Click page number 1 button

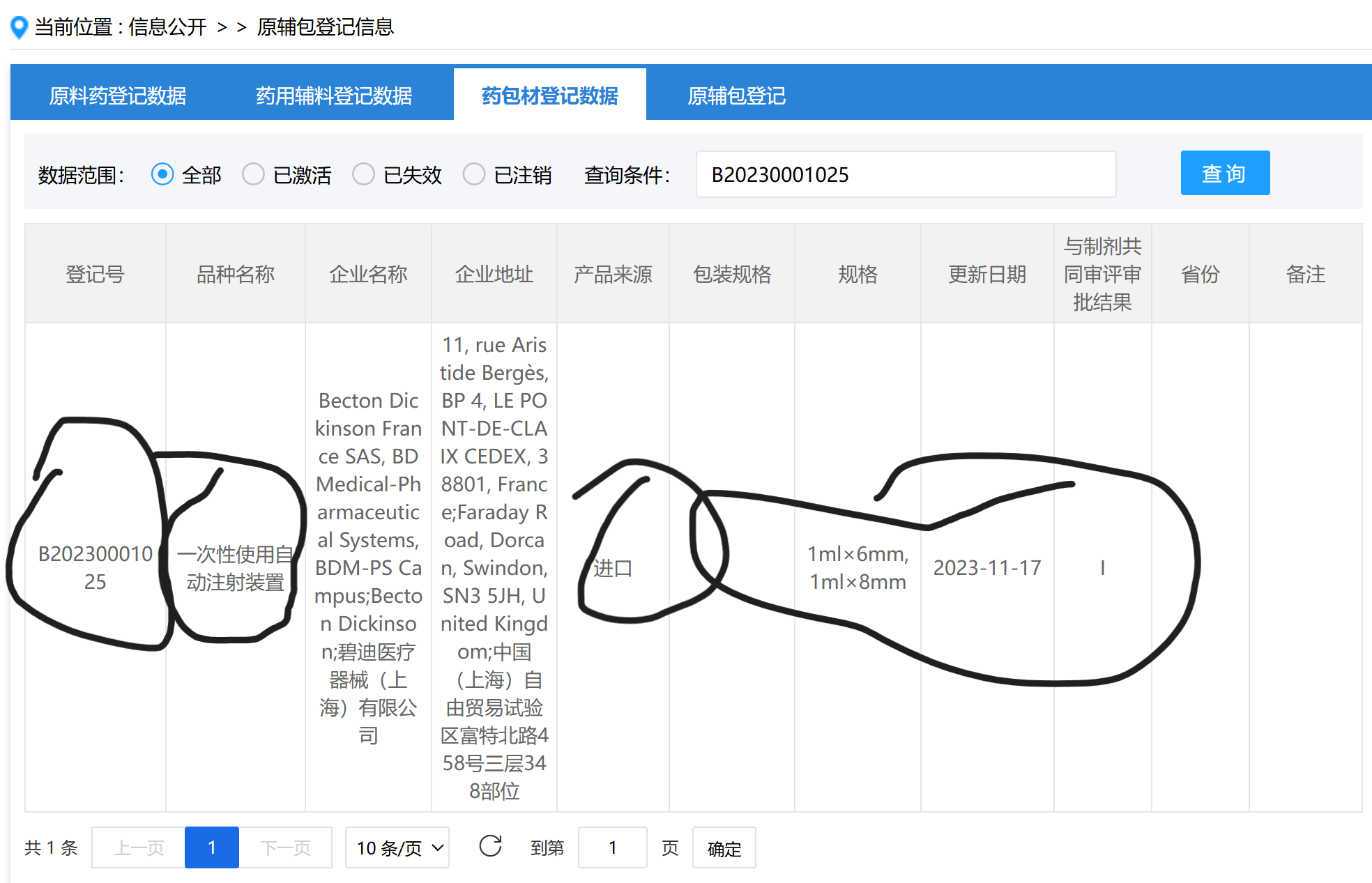click(212, 847)
